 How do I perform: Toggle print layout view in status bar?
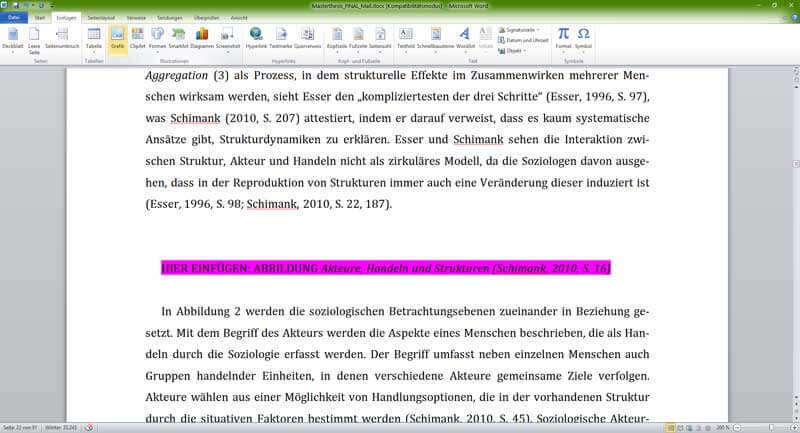[671, 428]
